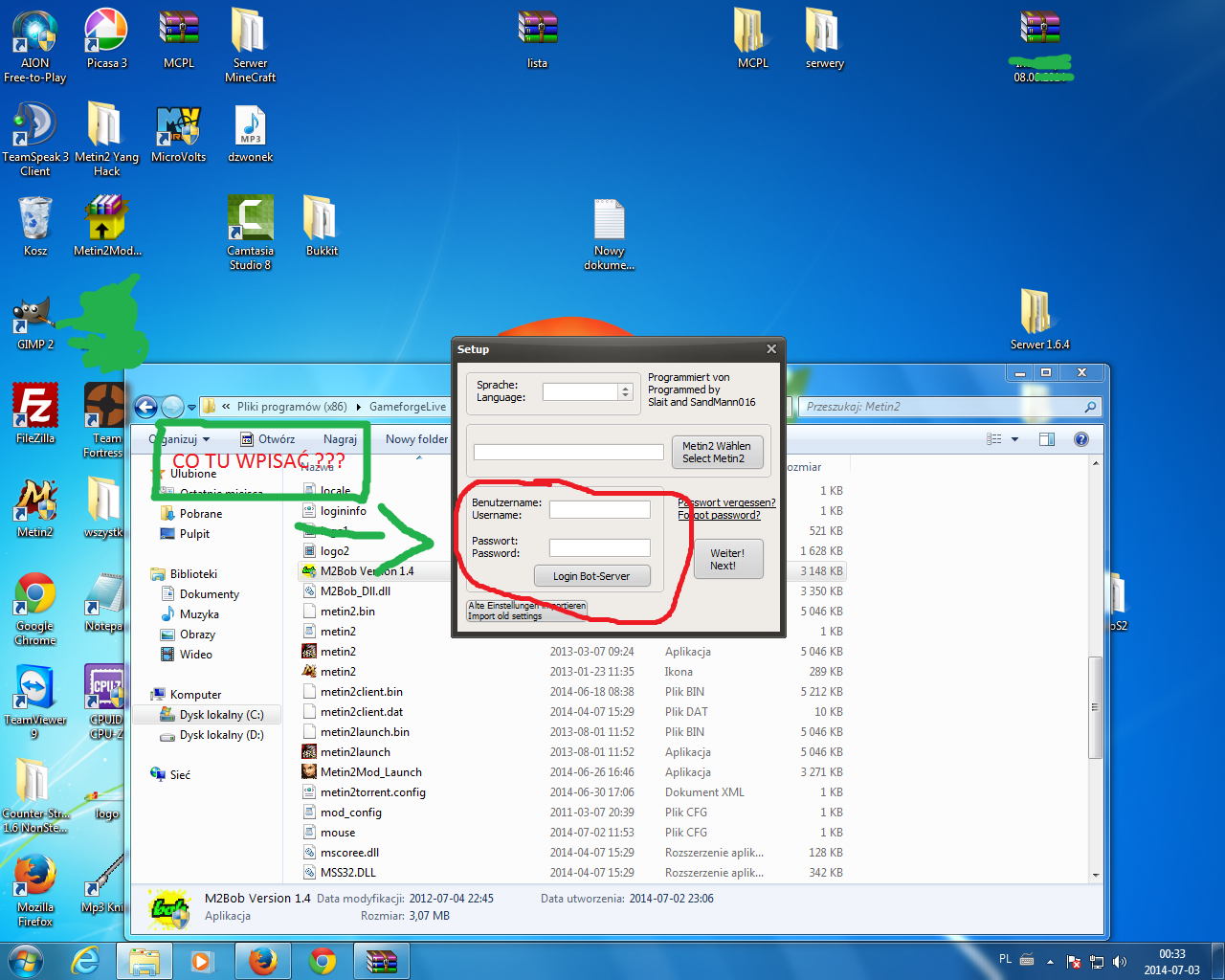This screenshot has width=1225, height=980.
Task: Open the Metin2 Yang Hack folder
Action: (x=106, y=140)
